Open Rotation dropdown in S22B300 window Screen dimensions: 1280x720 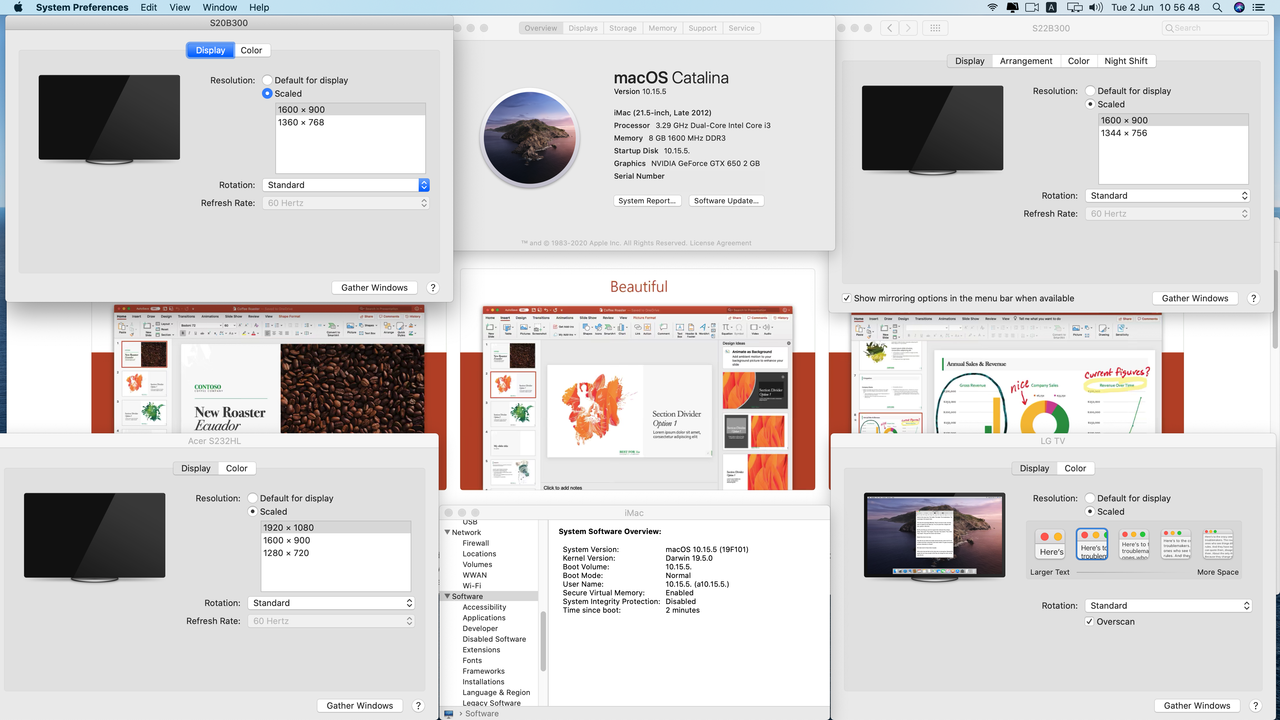pyautogui.click(x=1168, y=196)
